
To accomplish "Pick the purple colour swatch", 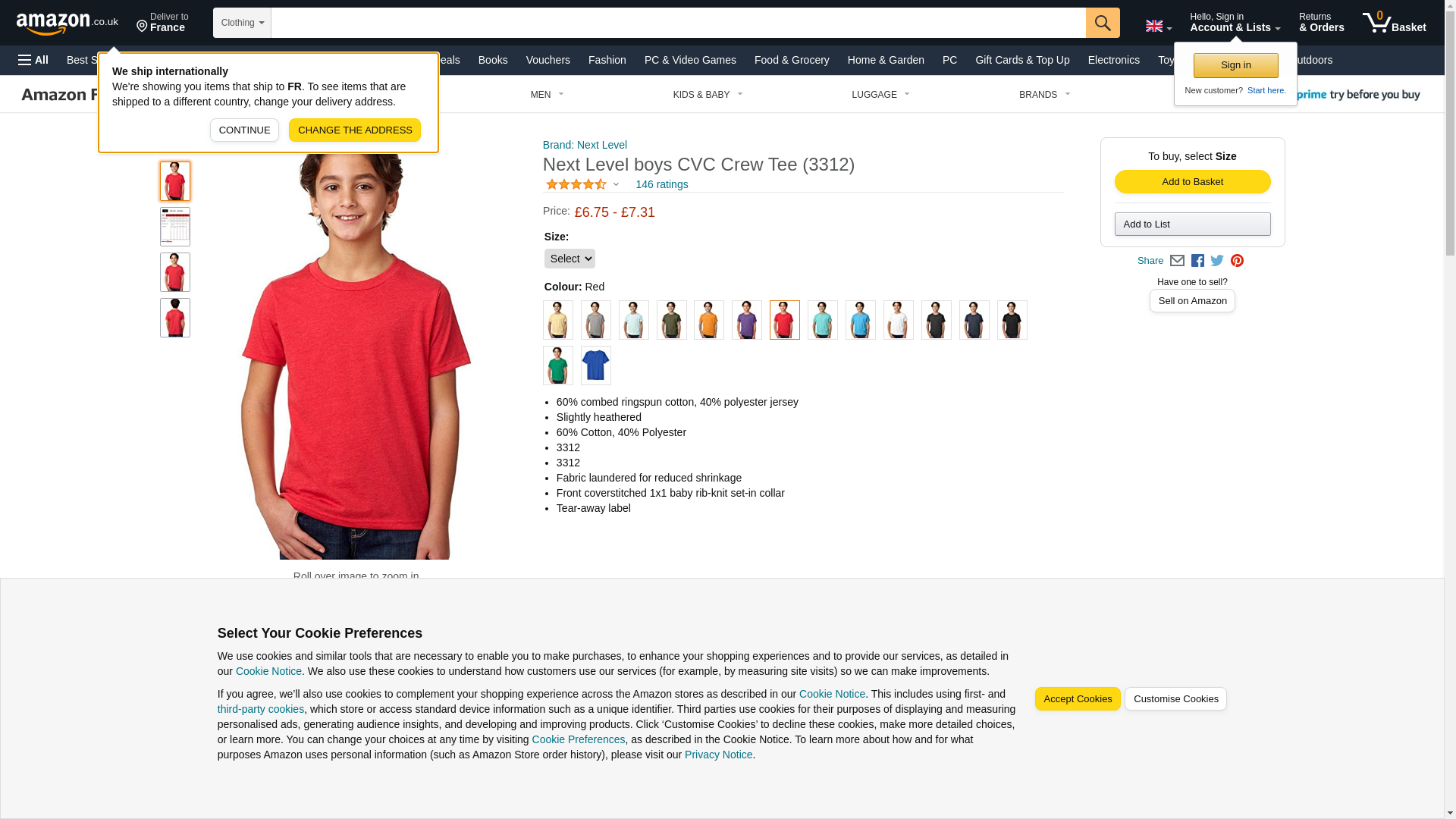I will pyautogui.click(x=747, y=320).
